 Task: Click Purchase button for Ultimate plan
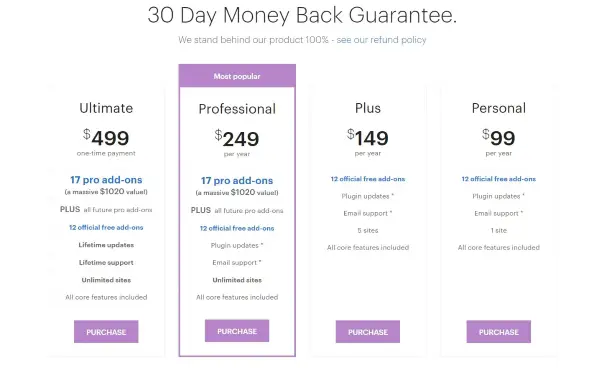[106, 332]
